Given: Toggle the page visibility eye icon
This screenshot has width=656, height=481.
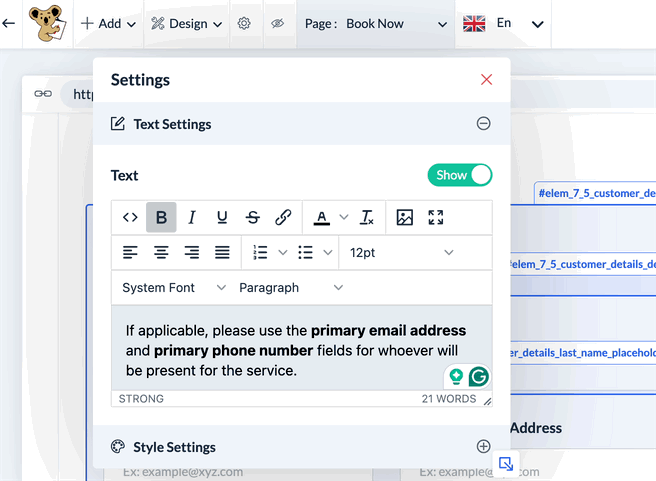Looking at the screenshot, I should point(277,24).
